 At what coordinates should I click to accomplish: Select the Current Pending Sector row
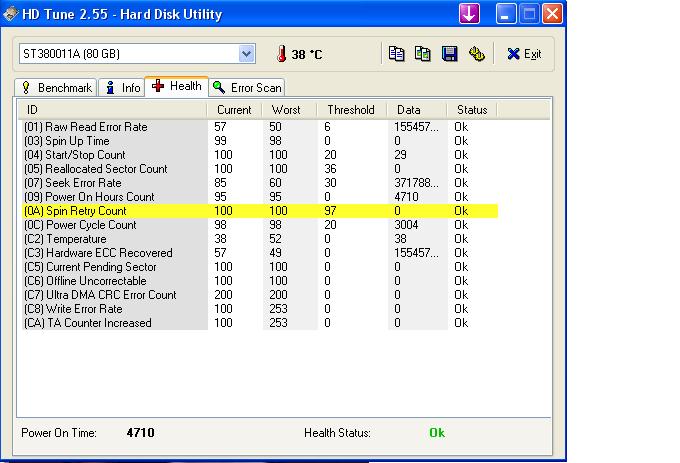(x=260, y=267)
